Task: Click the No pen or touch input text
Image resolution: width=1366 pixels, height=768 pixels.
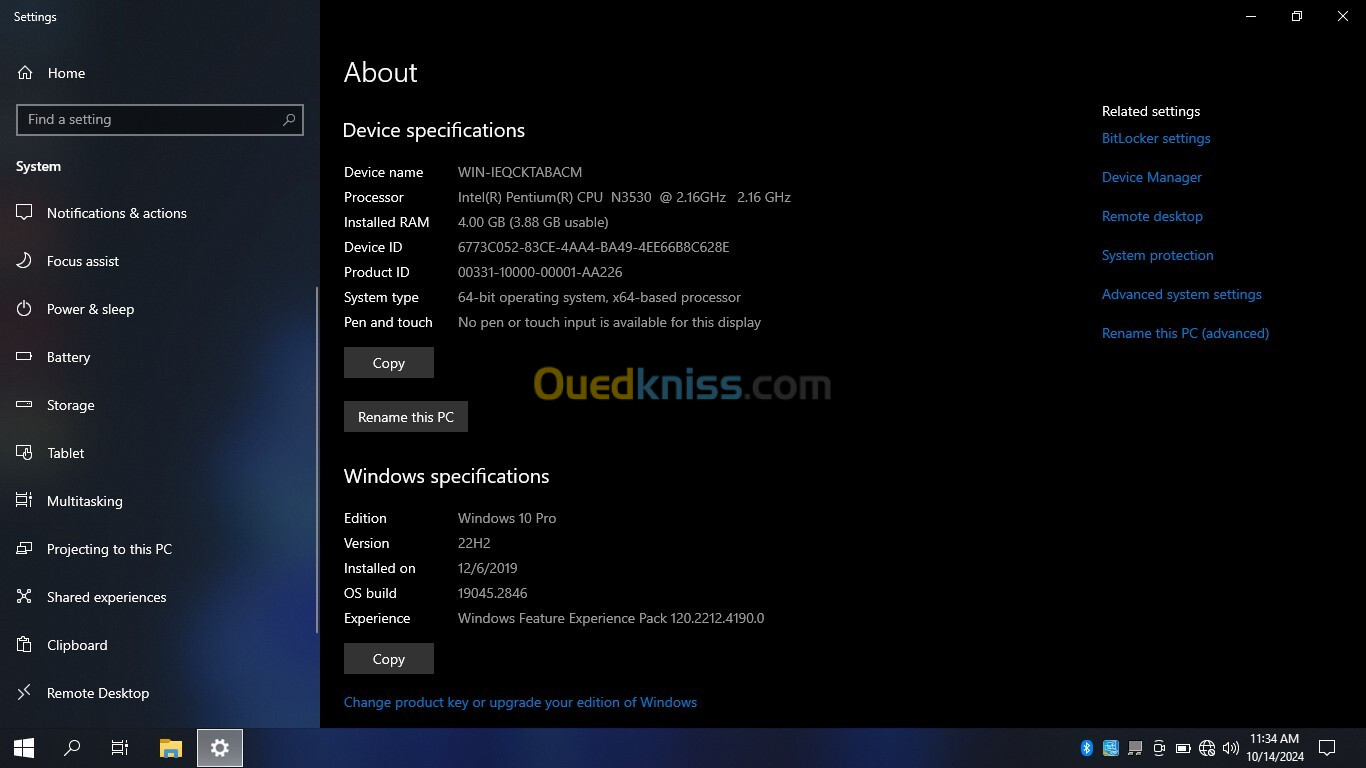Action: (609, 322)
